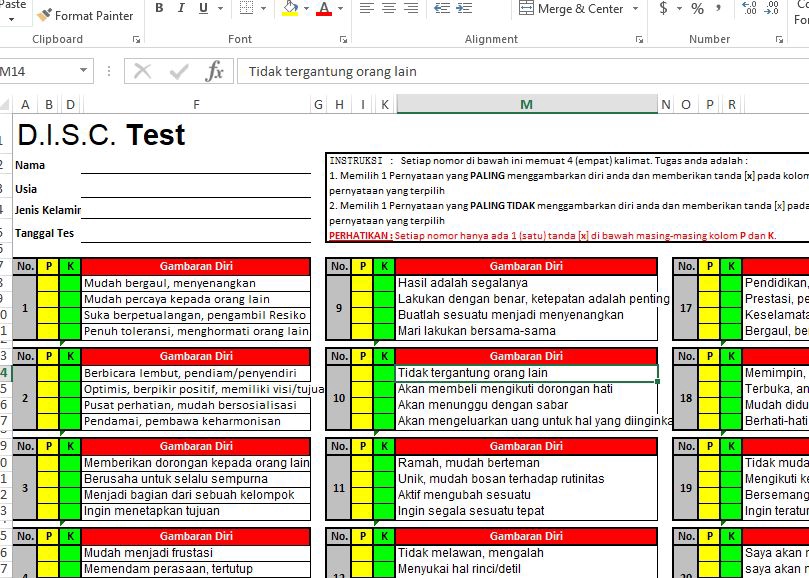Cancel formula entry X icon
The width and height of the screenshot is (809, 578).
(142, 71)
